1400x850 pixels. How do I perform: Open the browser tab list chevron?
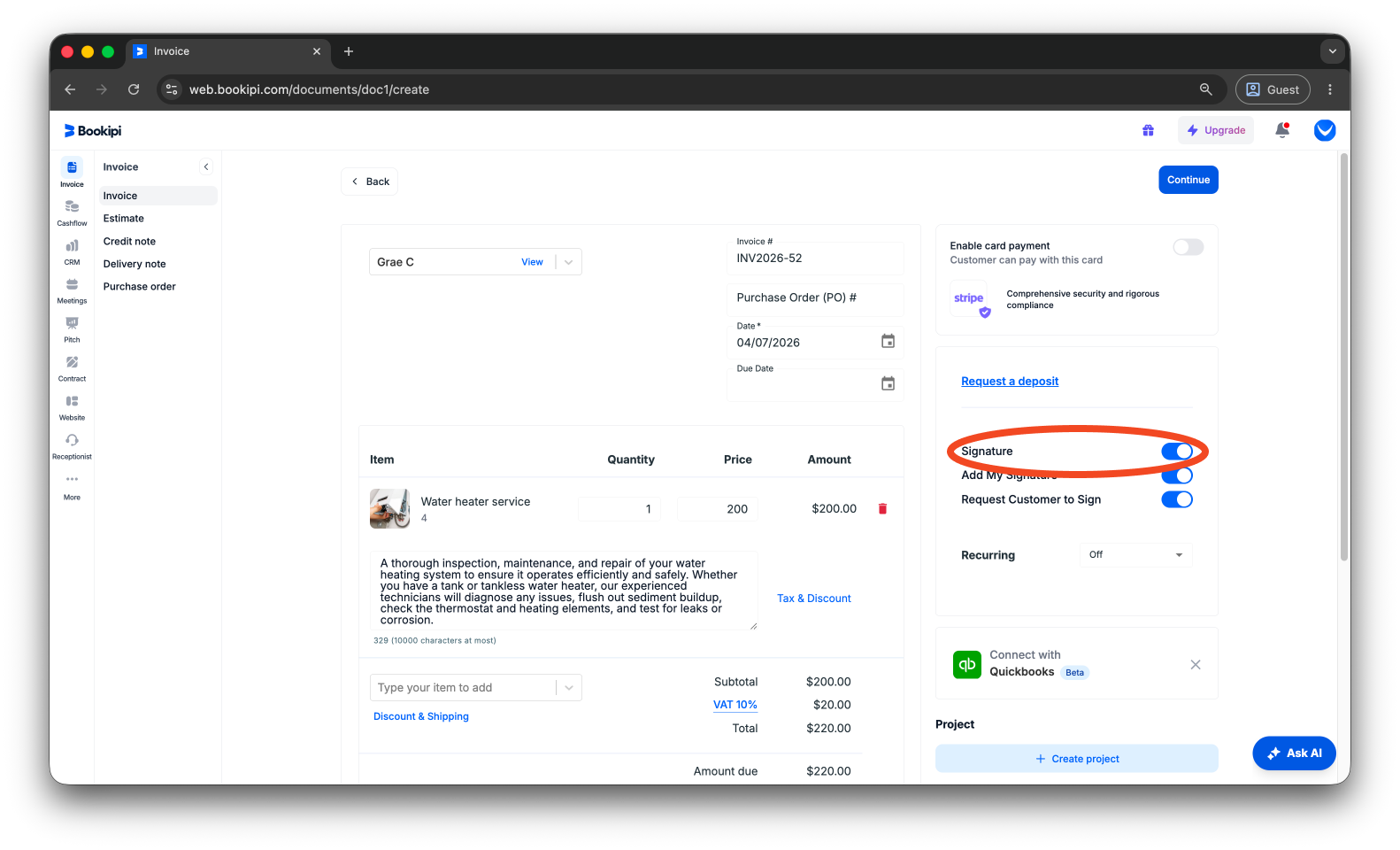point(1332,51)
